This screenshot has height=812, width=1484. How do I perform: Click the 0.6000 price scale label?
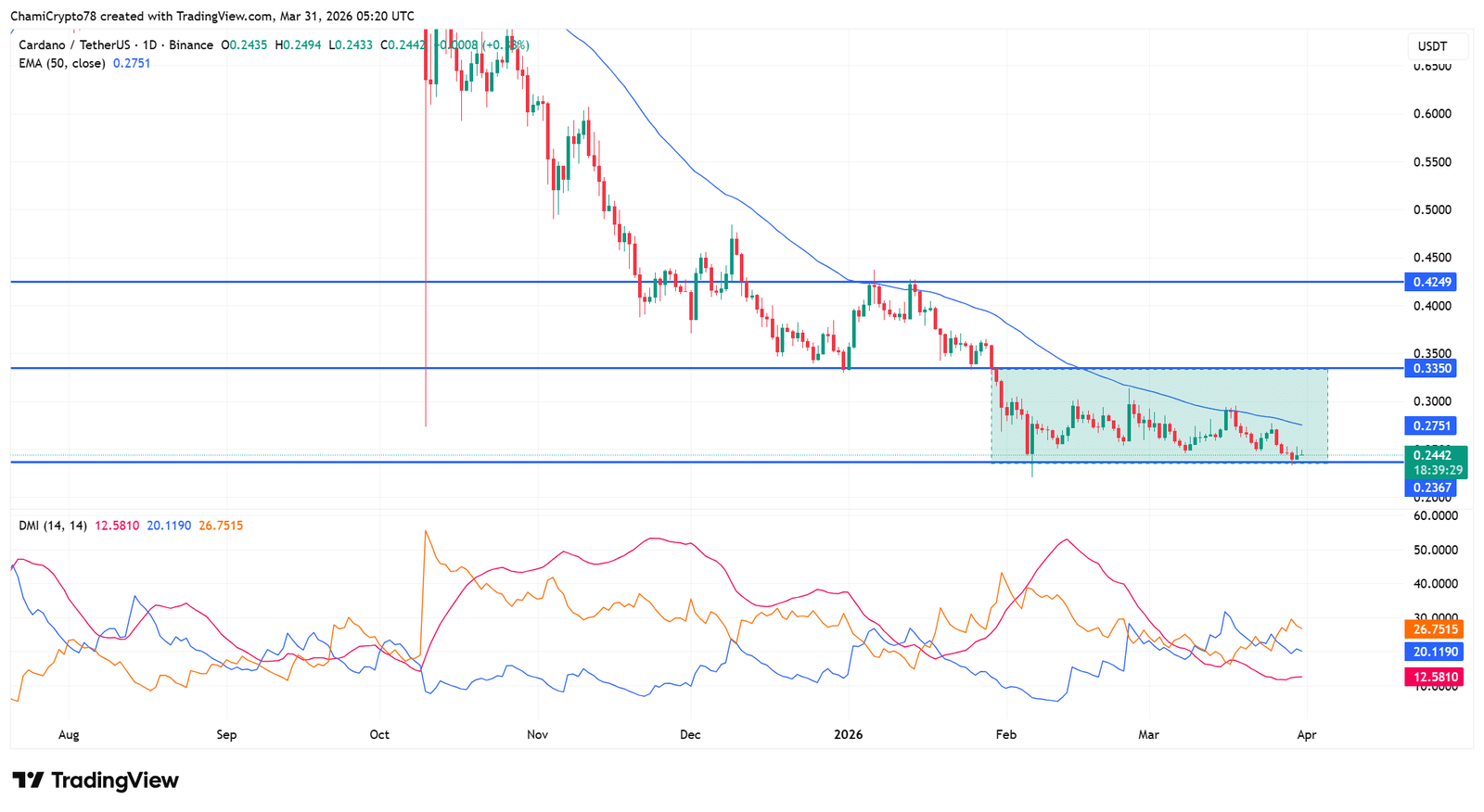[1432, 114]
